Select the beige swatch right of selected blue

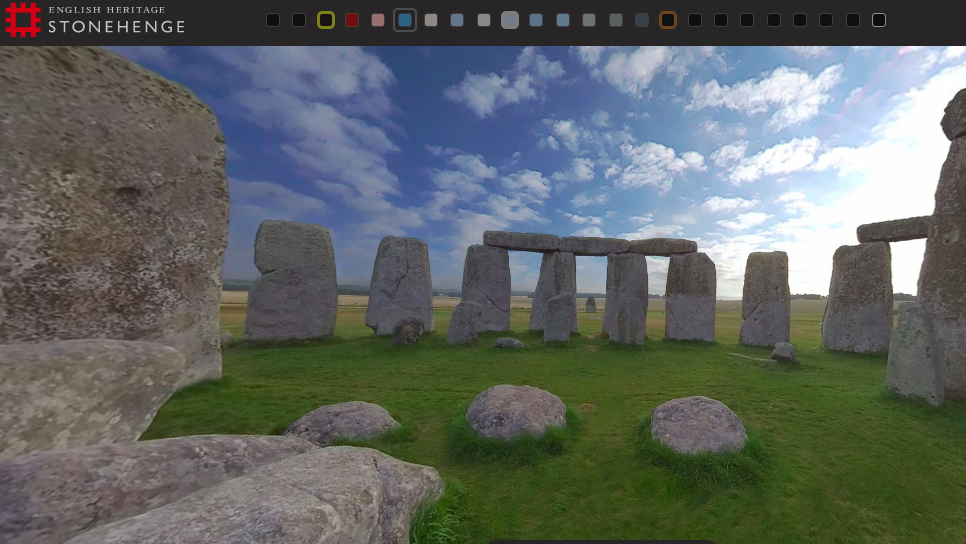pyautogui.click(x=431, y=20)
